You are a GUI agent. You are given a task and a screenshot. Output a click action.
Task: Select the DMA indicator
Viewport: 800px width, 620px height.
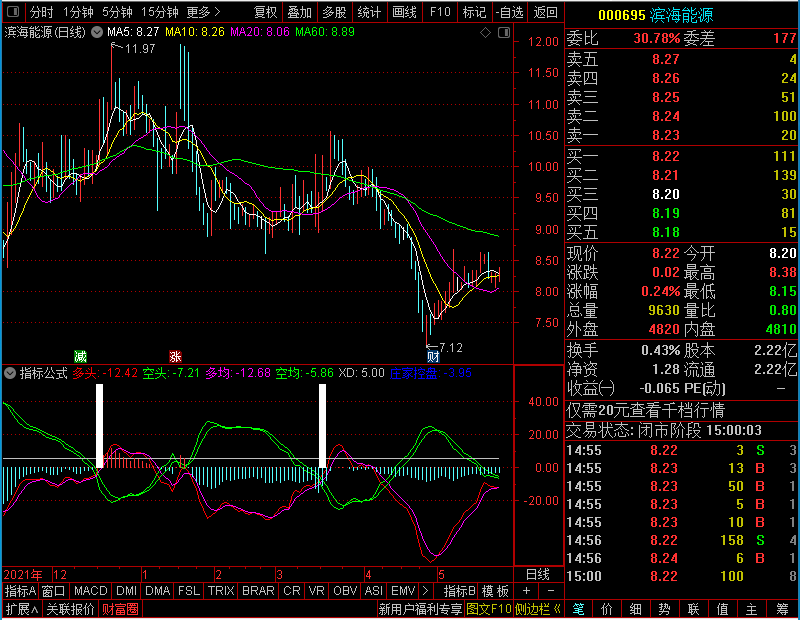tap(157, 591)
